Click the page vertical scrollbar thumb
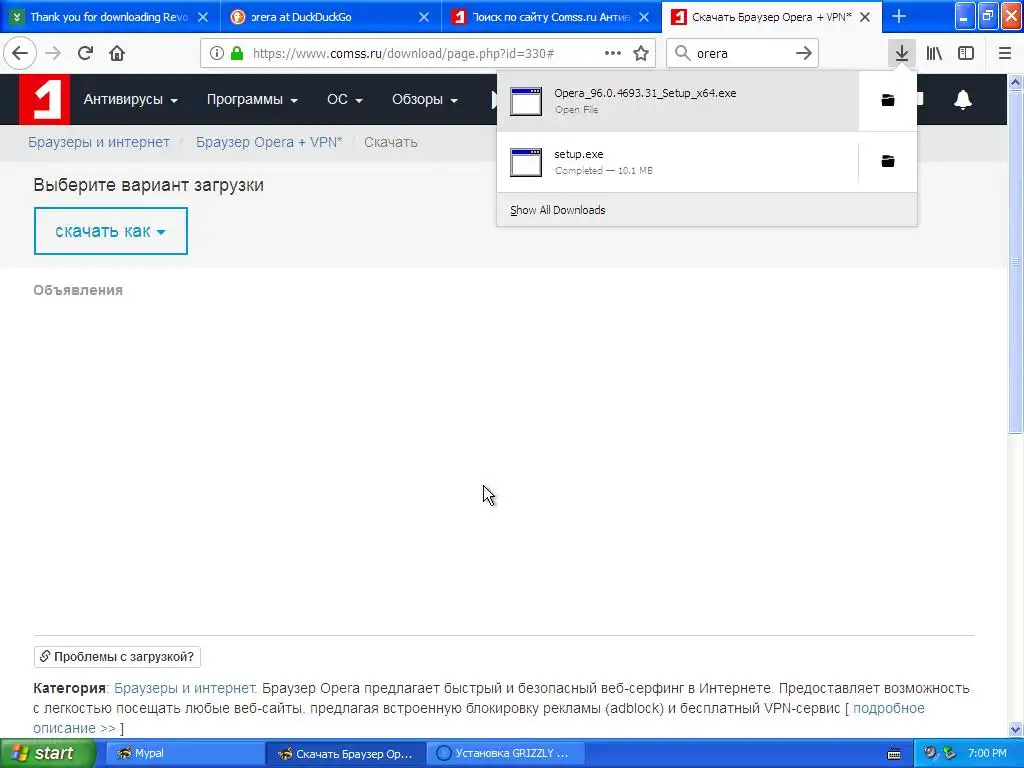The image size is (1024, 768). click(x=1015, y=262)
